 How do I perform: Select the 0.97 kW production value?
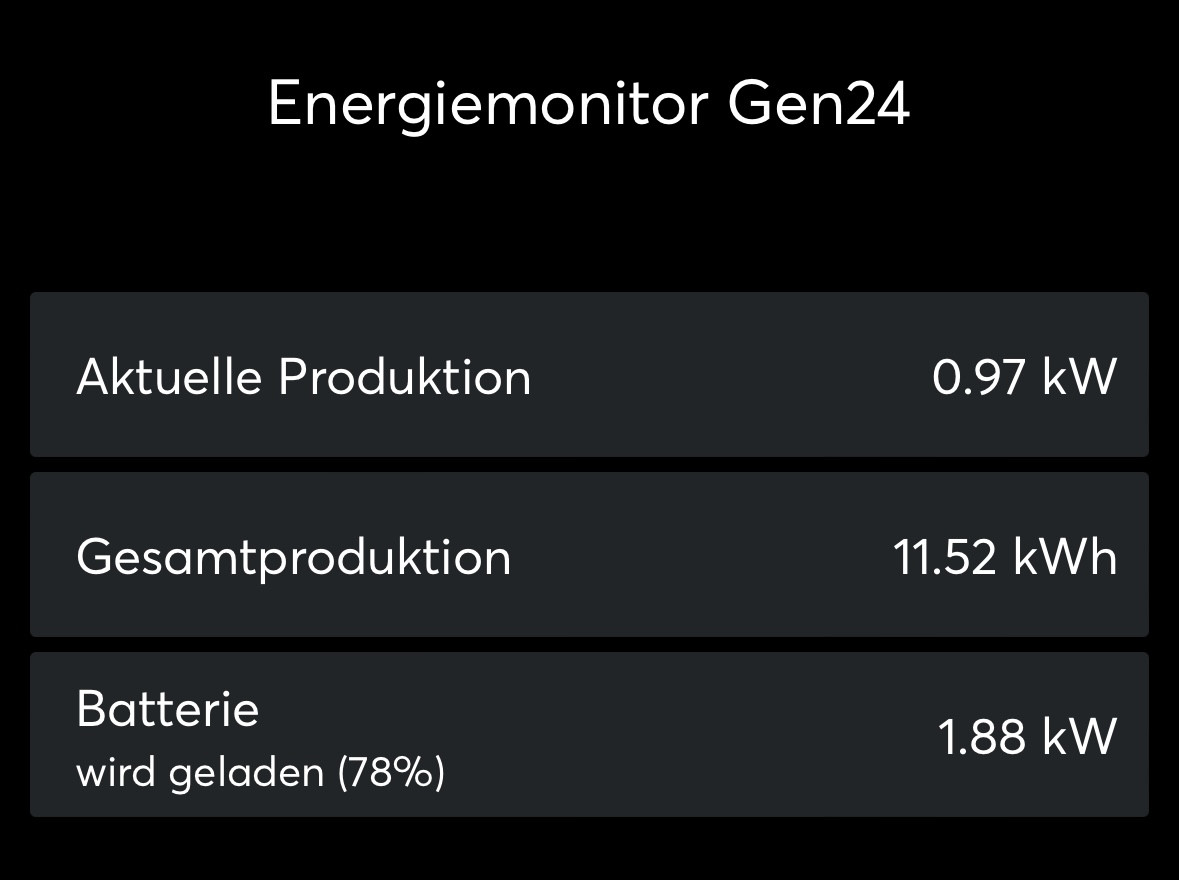click(x=1024, y=377)
